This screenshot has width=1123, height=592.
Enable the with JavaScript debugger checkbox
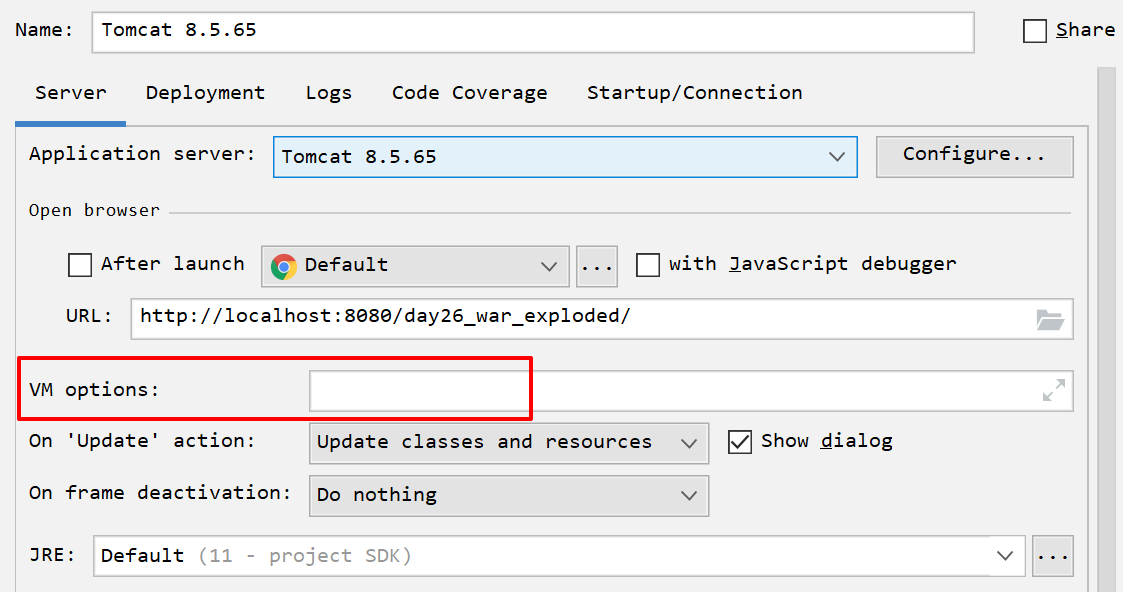(x=647, y=265)
